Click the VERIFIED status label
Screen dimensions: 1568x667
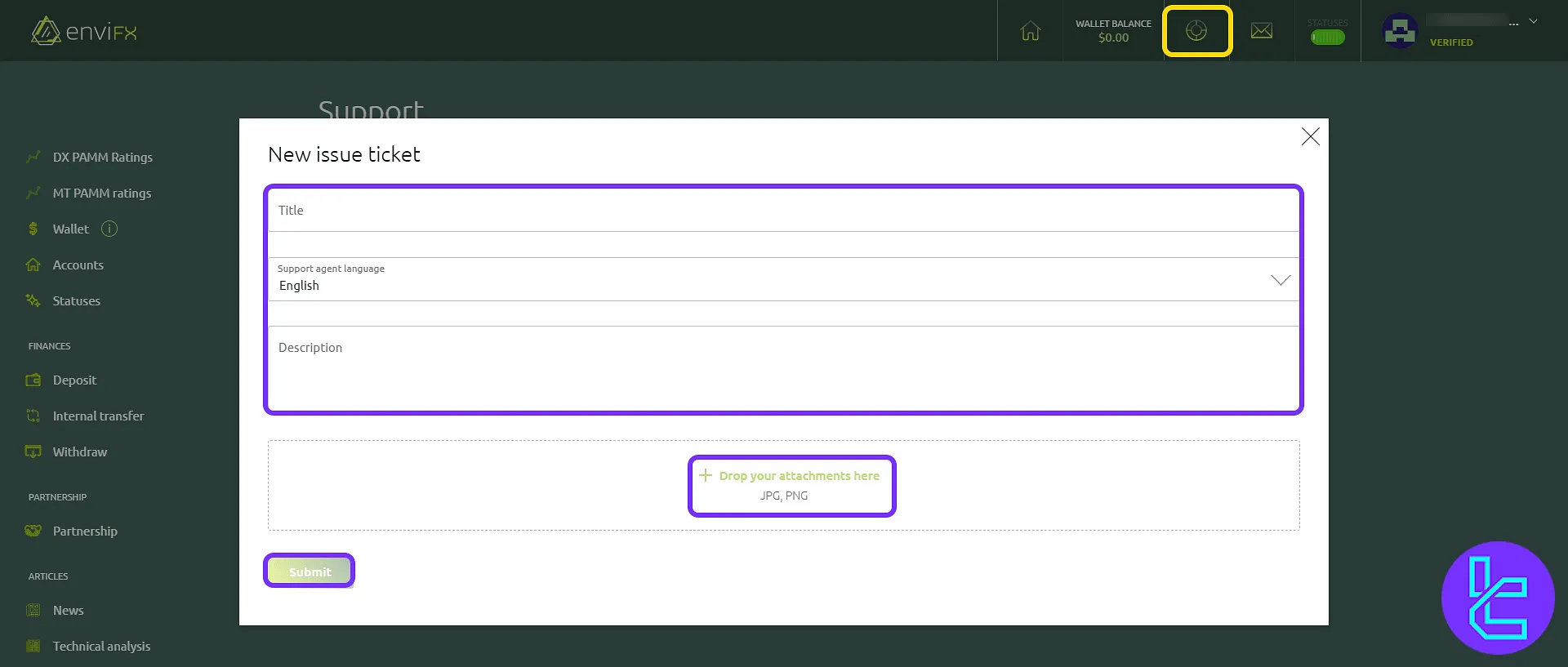1451,42
